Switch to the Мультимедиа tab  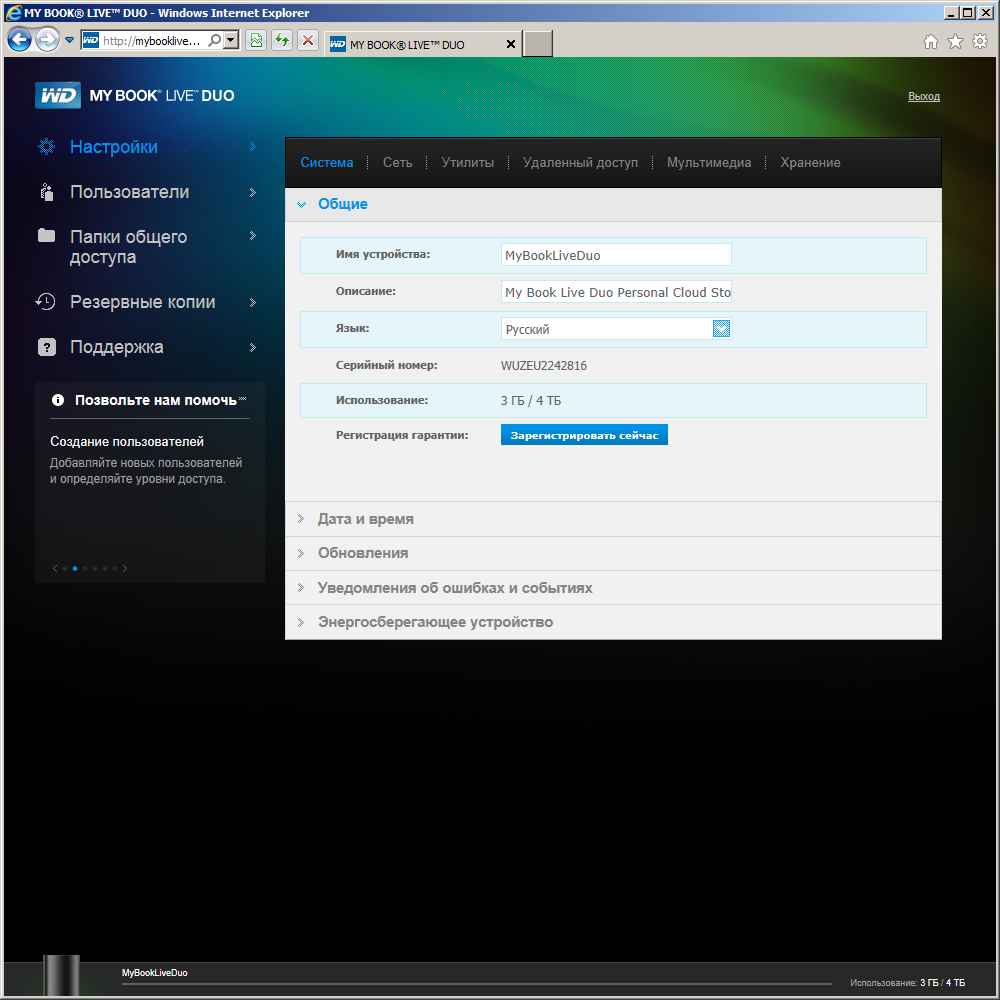click(x=709, y=163)
